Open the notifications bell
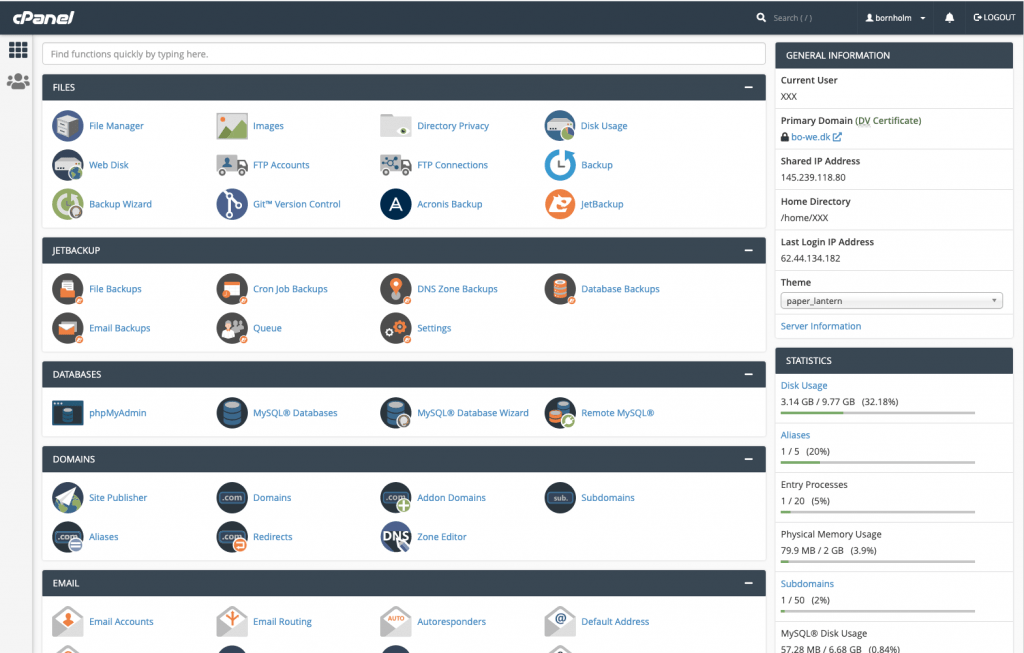 pyautogui.click(x=948, y=16)
